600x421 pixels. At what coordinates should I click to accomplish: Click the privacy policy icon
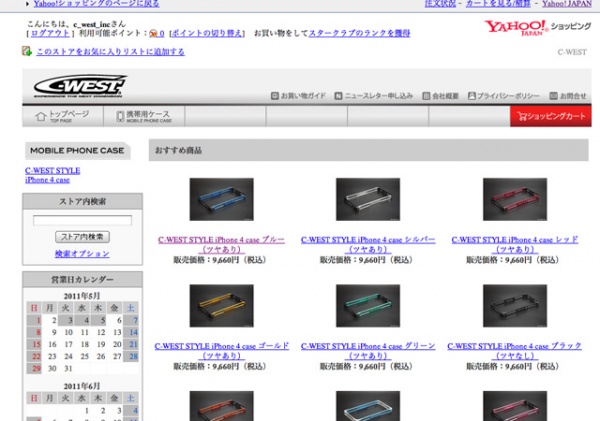point(472,96)
